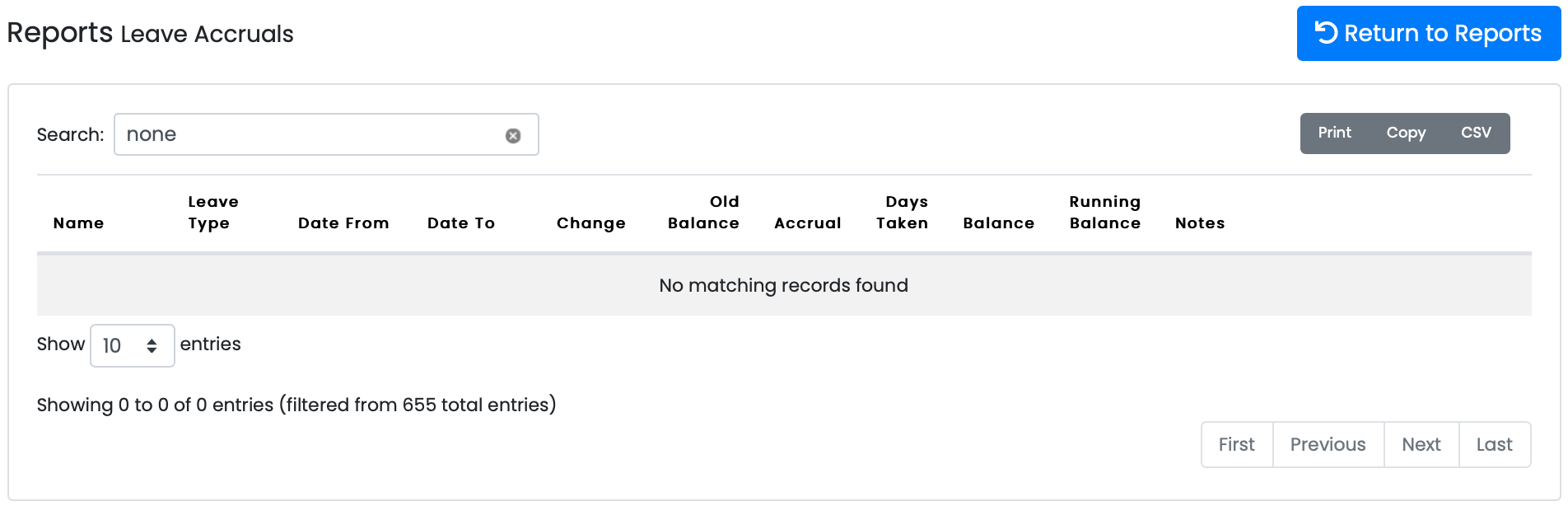The height and width of the screenshot is (506, 1568).
Task: Sort by the Running Balance column
Action: [1104, 213]
